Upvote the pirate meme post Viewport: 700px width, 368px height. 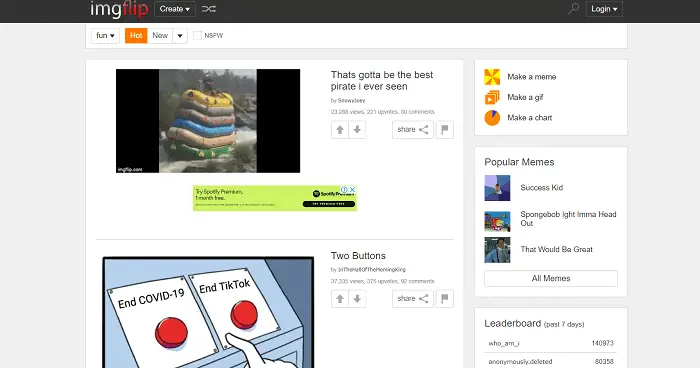[x=340, y=130]
